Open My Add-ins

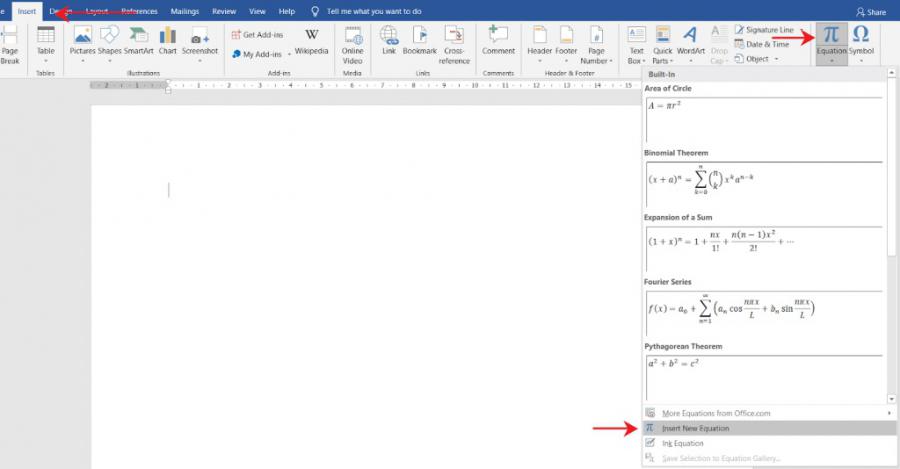(x=257, y=54)
